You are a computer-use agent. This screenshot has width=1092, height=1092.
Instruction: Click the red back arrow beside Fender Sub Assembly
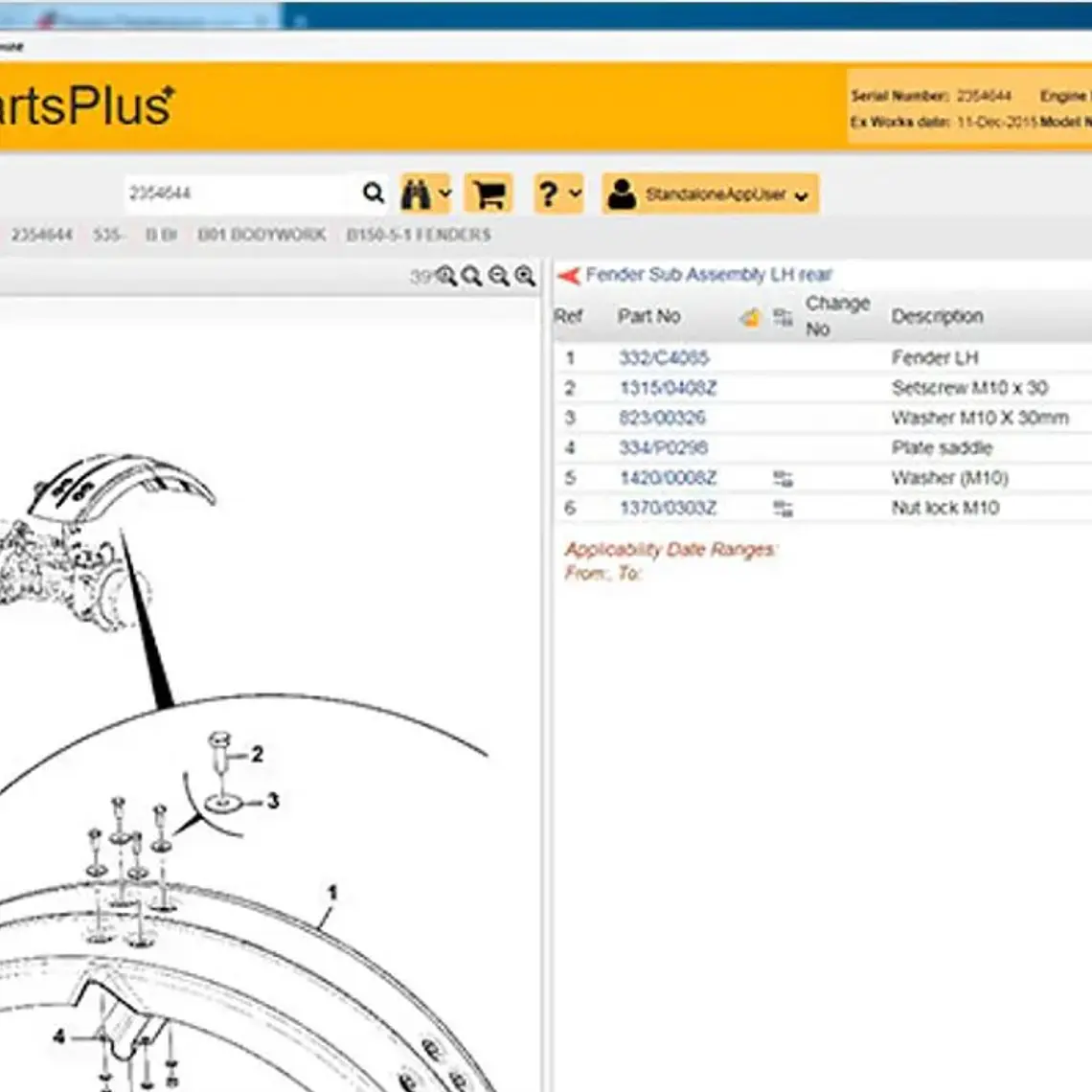click(569, 276)
